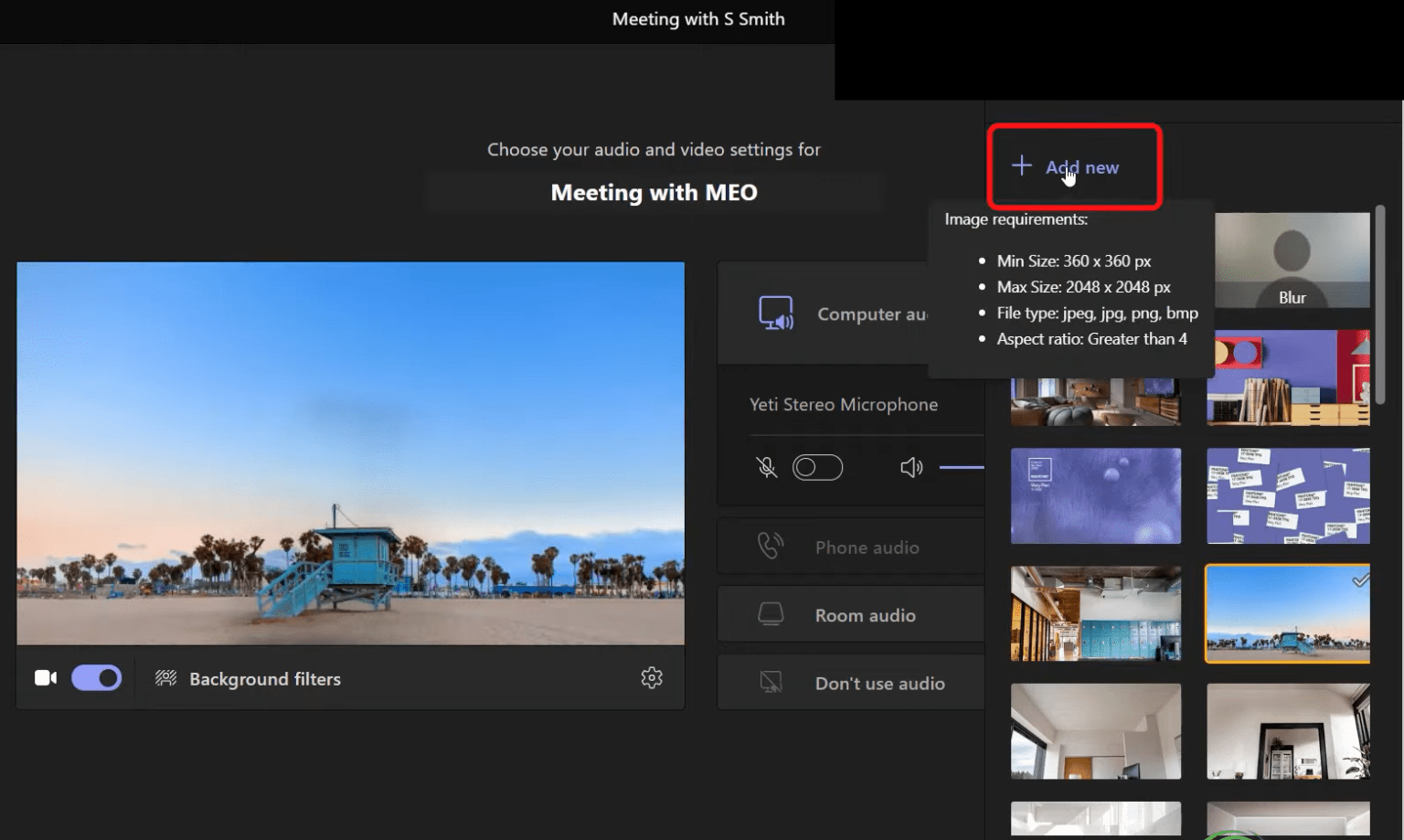This screenshot has width=1404, height=840.
Task: Click the Yeti Stereo Microphone entry
Action: coord(843,404)
